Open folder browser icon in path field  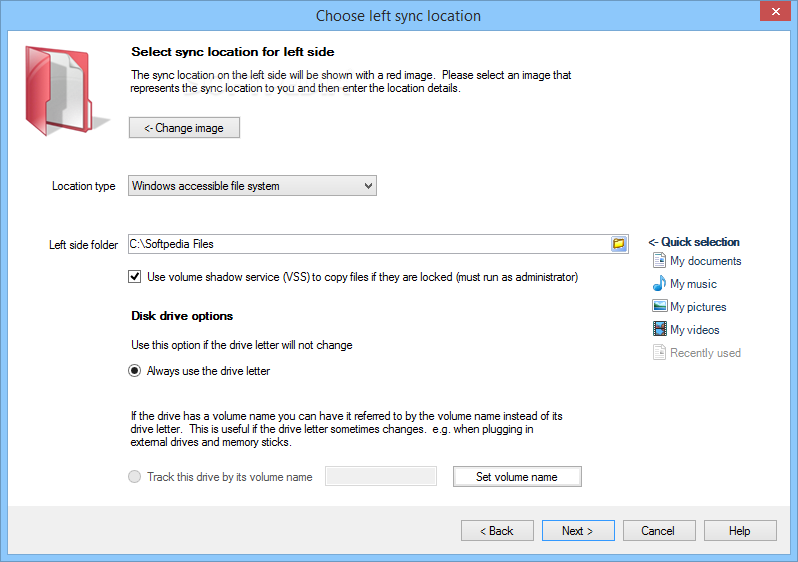619,244
